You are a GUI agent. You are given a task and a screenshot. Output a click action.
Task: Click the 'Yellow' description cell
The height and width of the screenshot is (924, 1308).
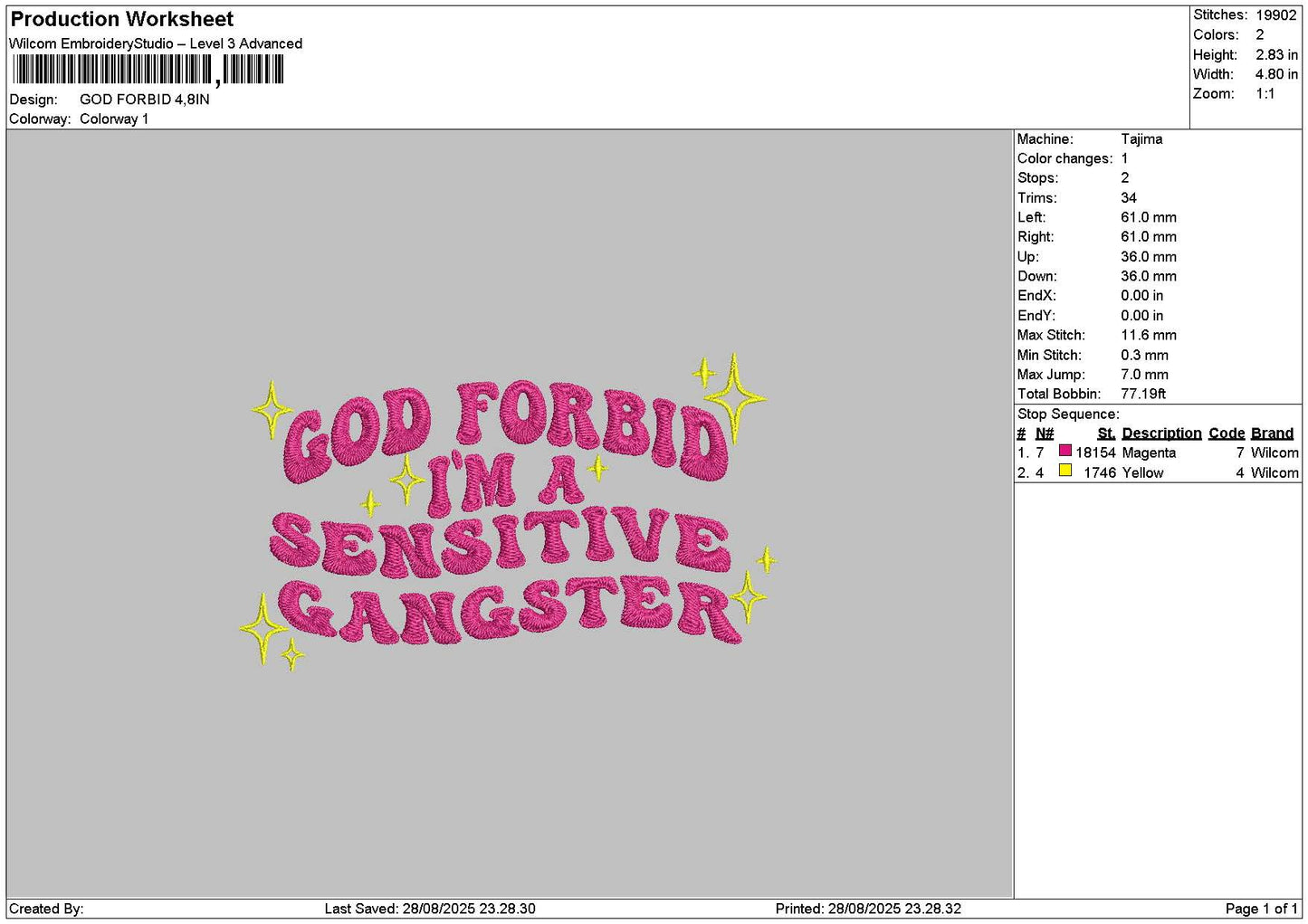point(1142,473)
